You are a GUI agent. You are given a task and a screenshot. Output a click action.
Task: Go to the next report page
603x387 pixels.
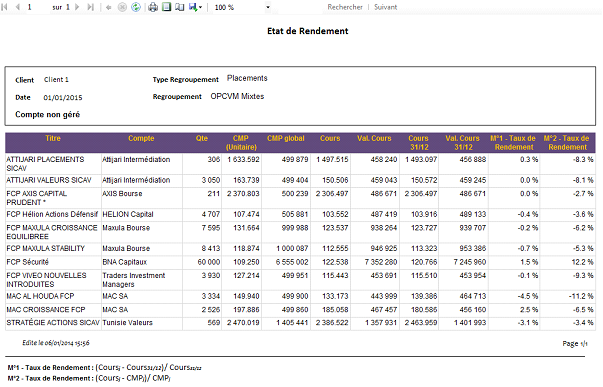click(77, 7)
